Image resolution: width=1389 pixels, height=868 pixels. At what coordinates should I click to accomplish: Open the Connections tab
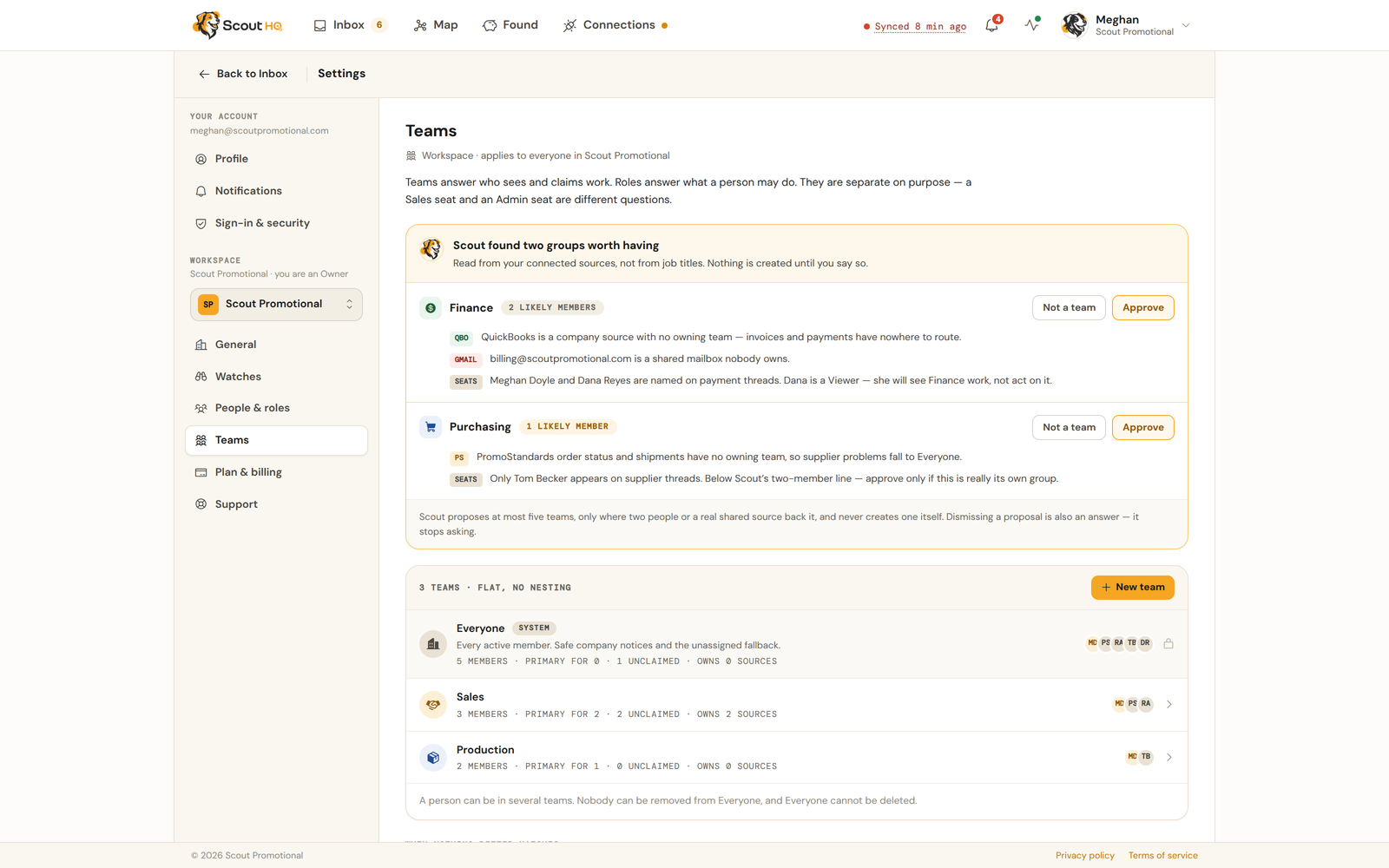coord(615,25)
